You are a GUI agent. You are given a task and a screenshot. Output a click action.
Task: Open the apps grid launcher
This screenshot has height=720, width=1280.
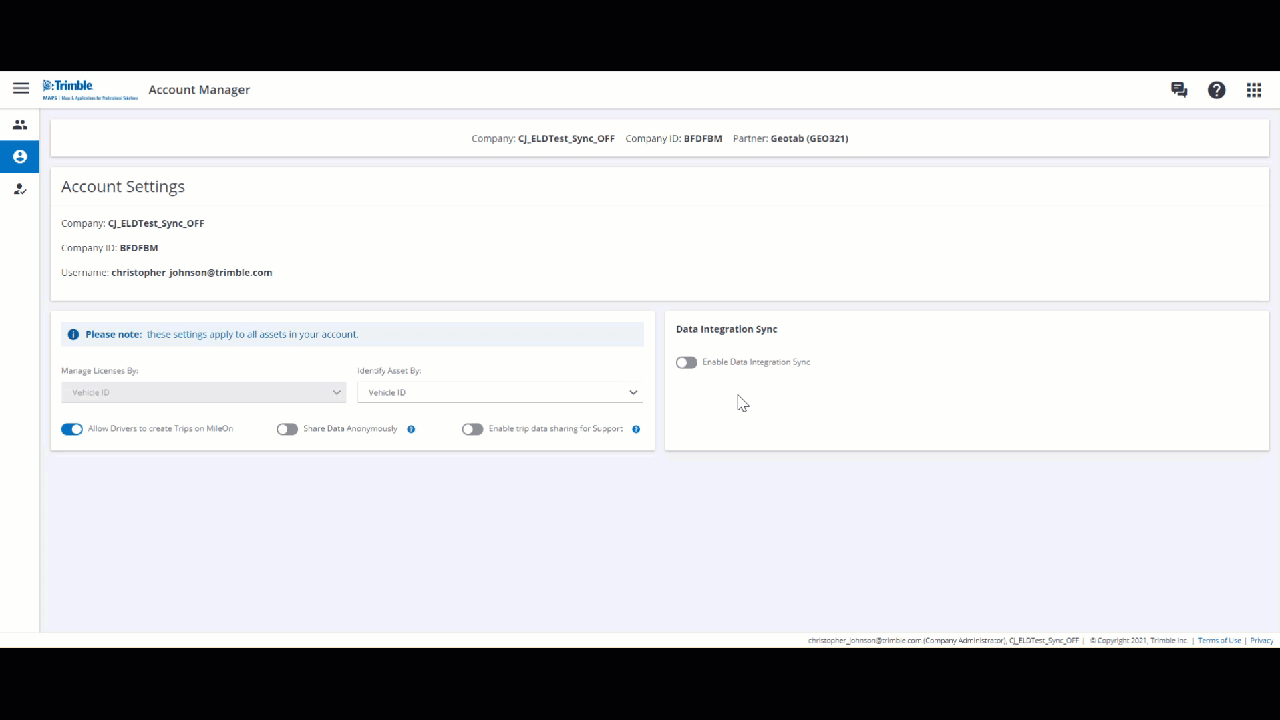pyautogui.click(x=1254, y=90)
